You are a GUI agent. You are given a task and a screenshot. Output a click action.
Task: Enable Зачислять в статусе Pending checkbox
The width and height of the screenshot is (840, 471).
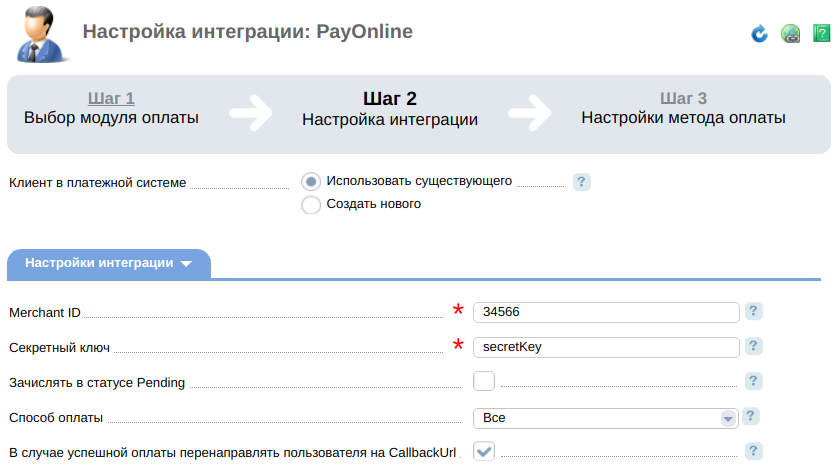(484, 381)
